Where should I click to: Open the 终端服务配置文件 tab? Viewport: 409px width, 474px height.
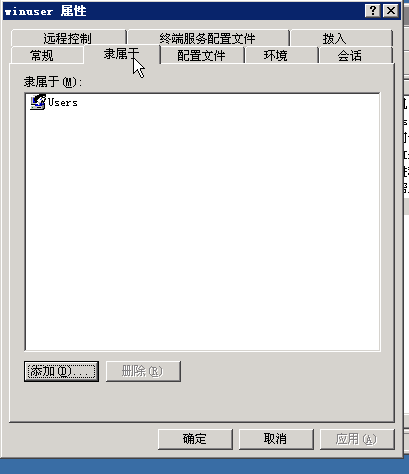tap(208, 38)
